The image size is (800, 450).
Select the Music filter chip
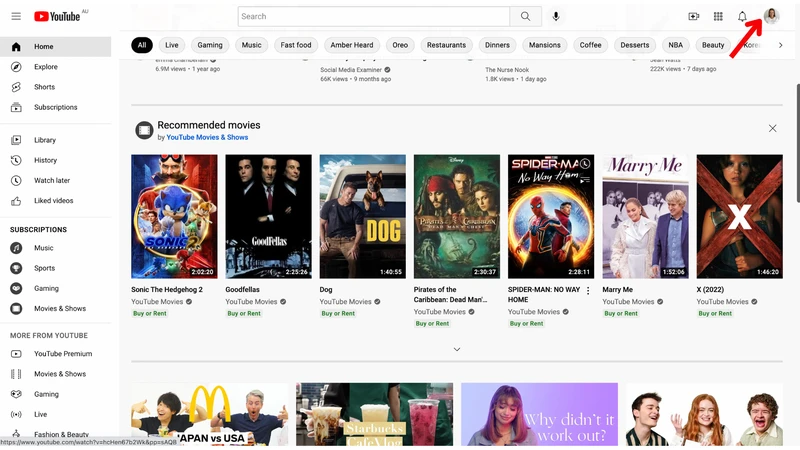252,45
